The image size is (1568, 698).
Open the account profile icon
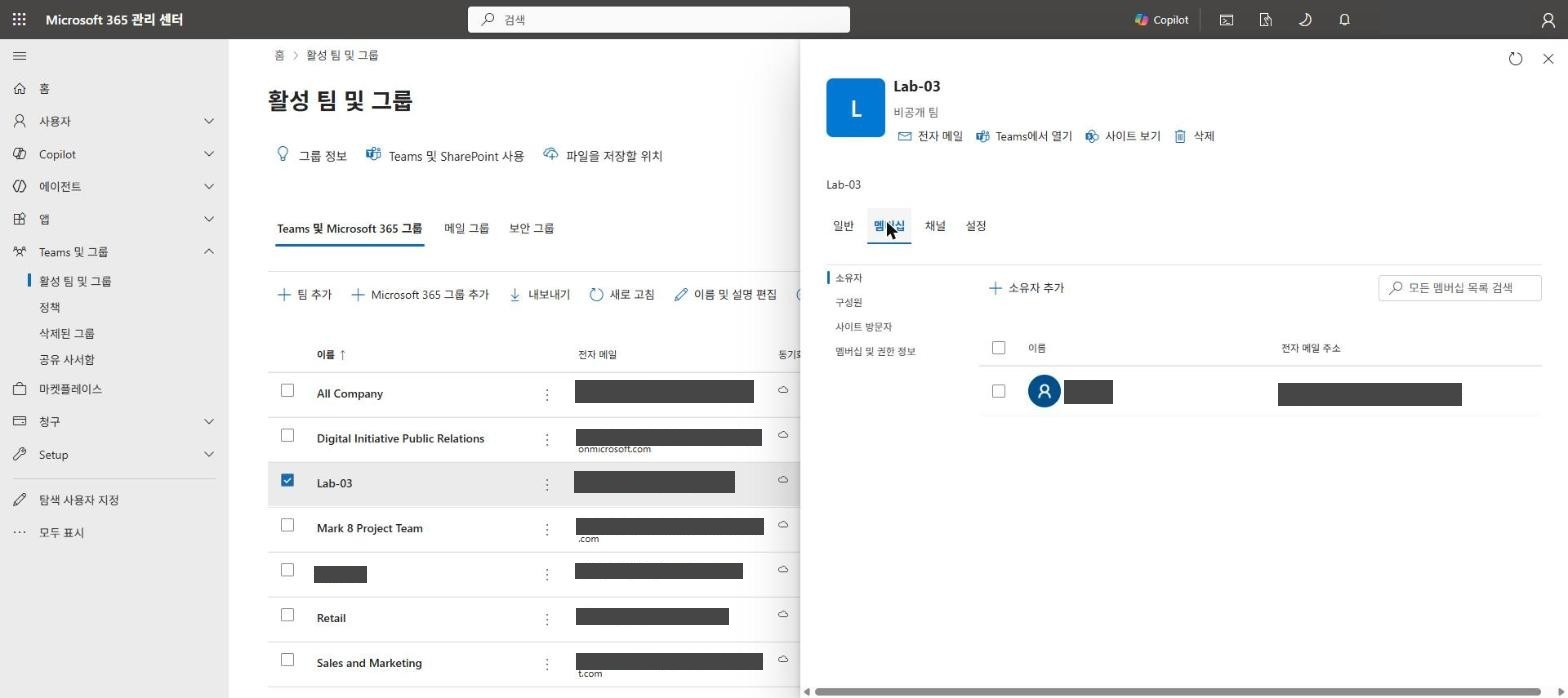pos(1548,19)
